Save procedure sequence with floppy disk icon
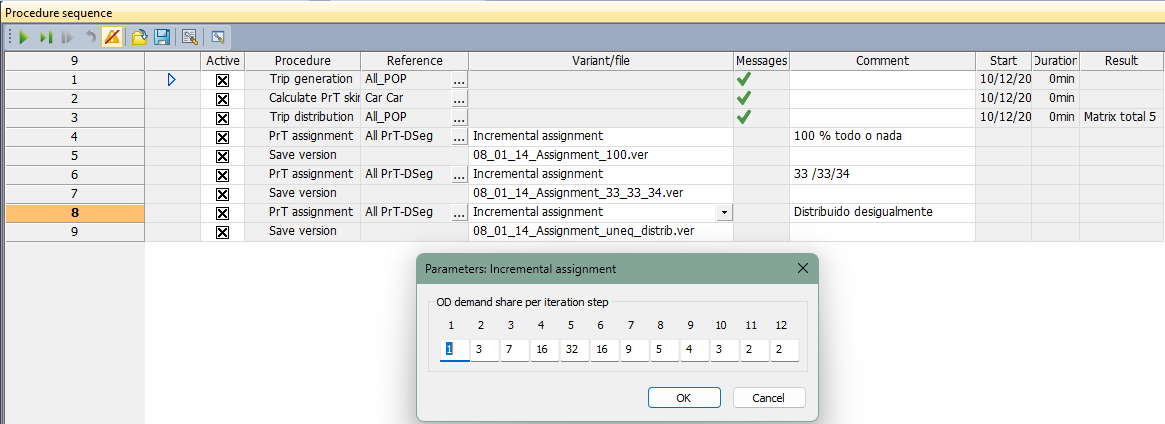This screenshot has height=424, width=1165. coord(162,37)
